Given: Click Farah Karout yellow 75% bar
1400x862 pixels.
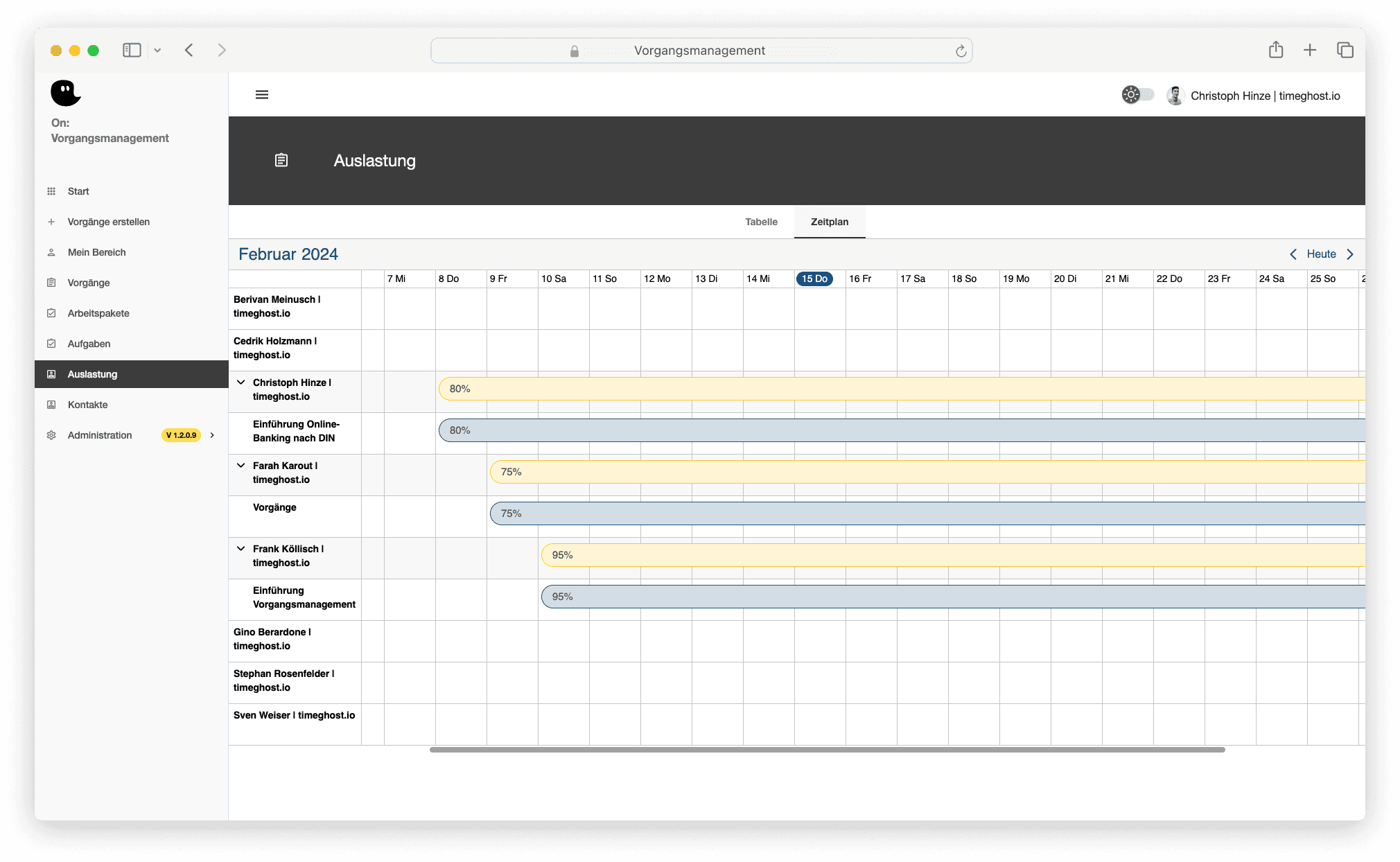Looking at the screenshot, I should (x=927, y=472).
